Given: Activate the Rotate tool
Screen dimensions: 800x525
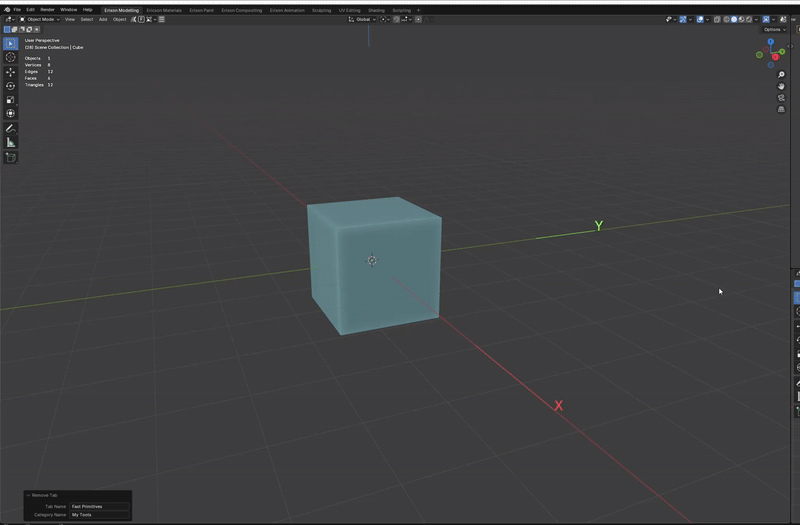Looking at the screenshot, I should point(10,86).
